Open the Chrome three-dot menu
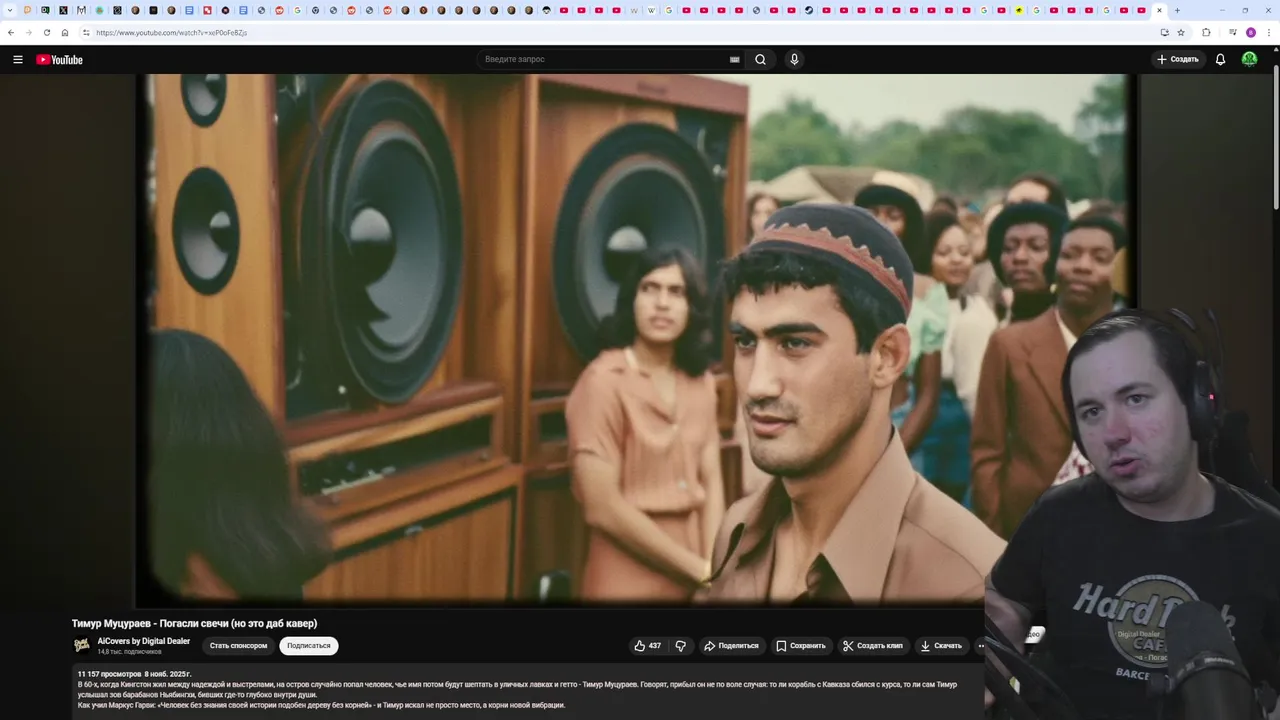This screenshot has height=720, width=1280. [1269, 32]
